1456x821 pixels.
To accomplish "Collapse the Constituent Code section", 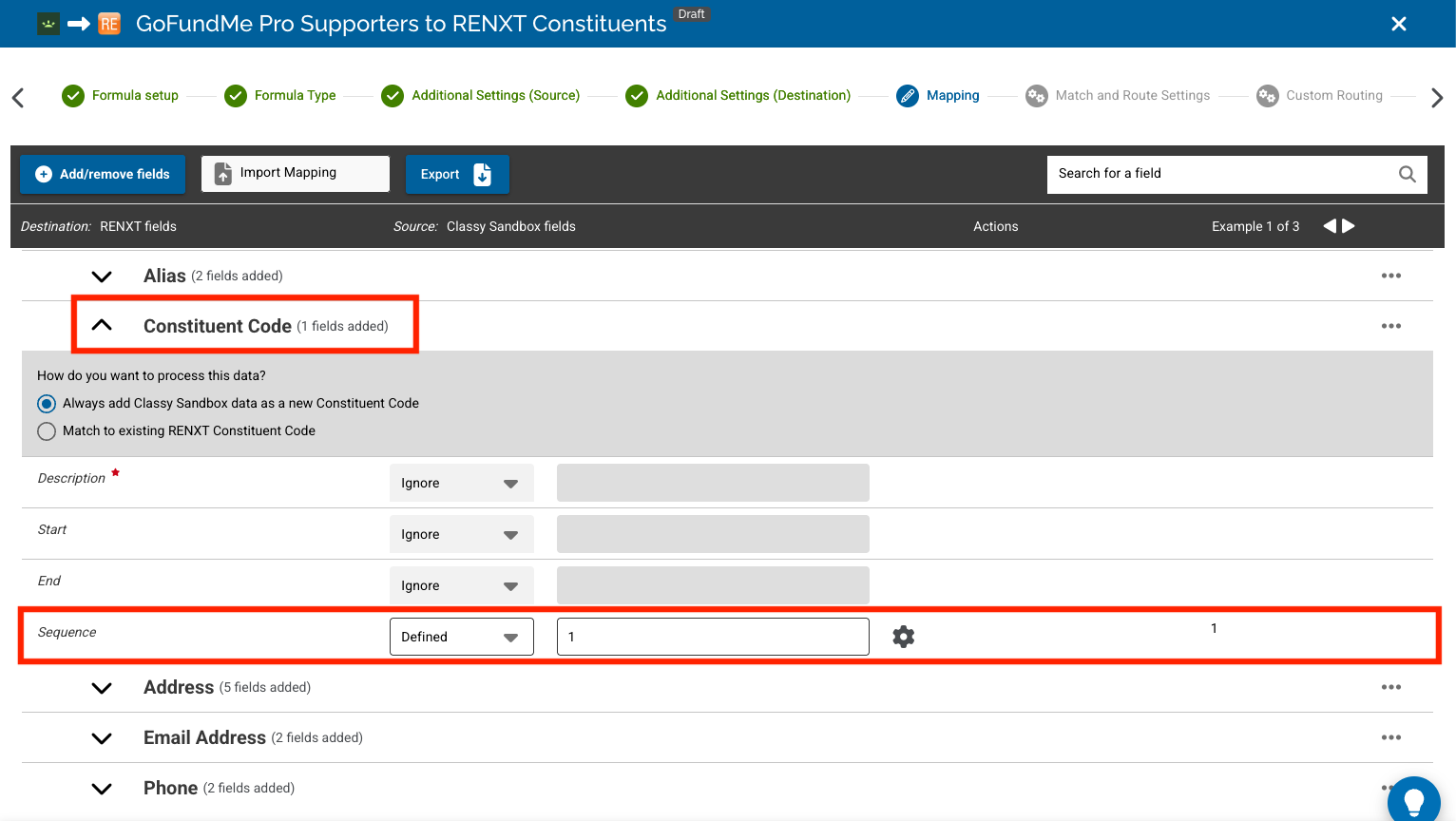I will click(102, 325).
